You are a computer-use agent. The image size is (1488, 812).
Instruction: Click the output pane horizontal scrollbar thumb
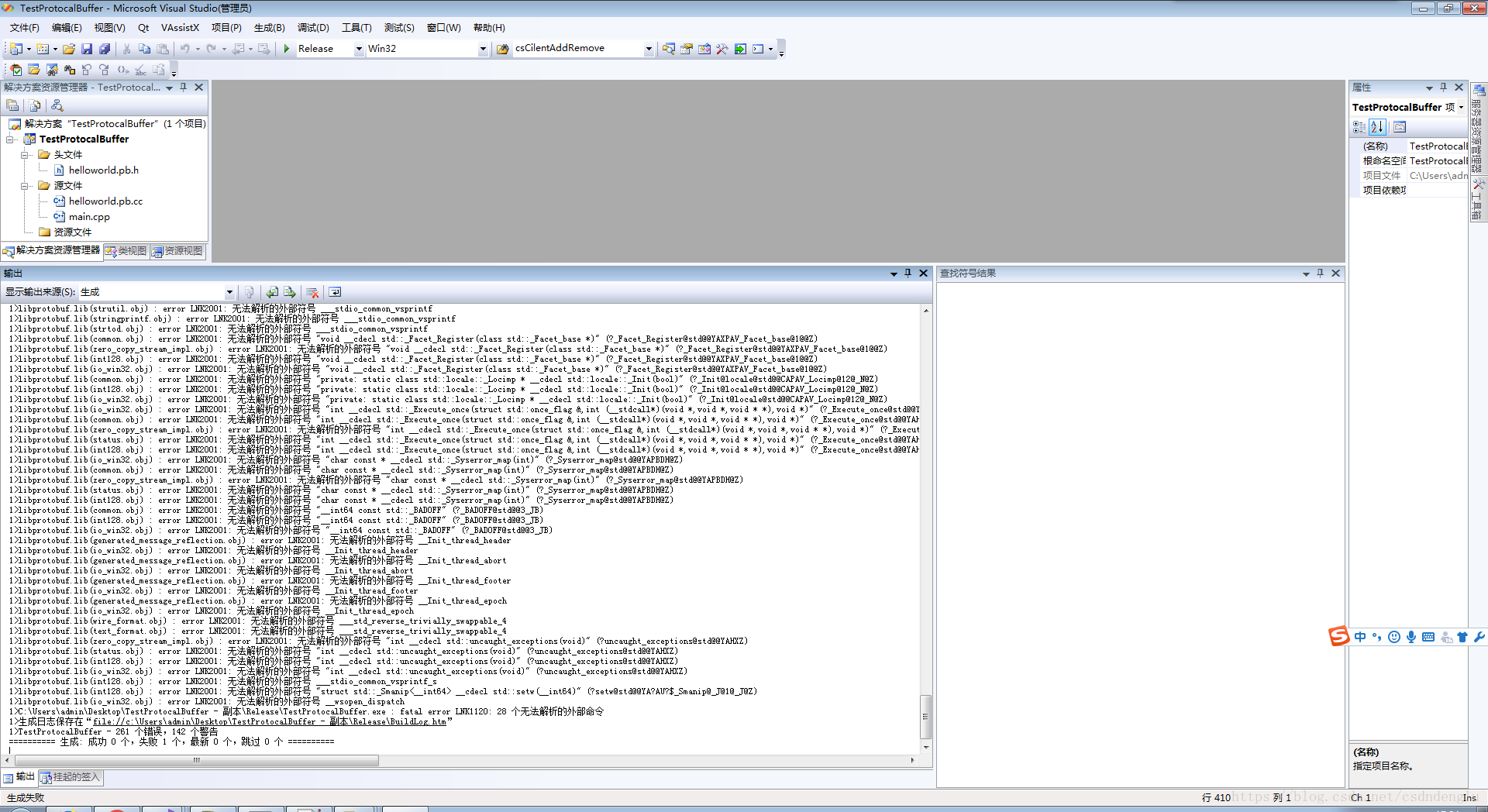pyautogui.click(x=195, y=760)
